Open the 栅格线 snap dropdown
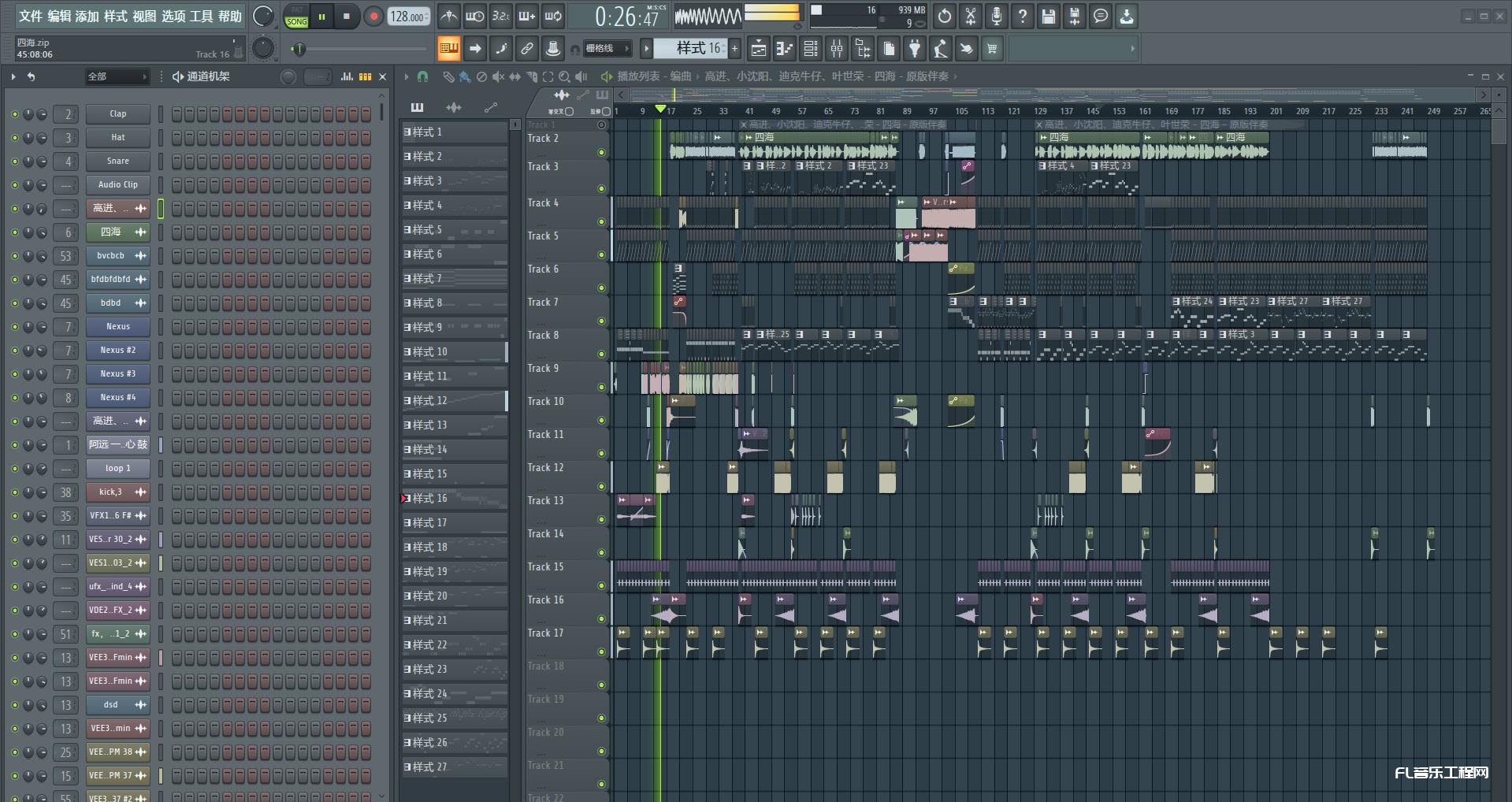 click(607, 49)
